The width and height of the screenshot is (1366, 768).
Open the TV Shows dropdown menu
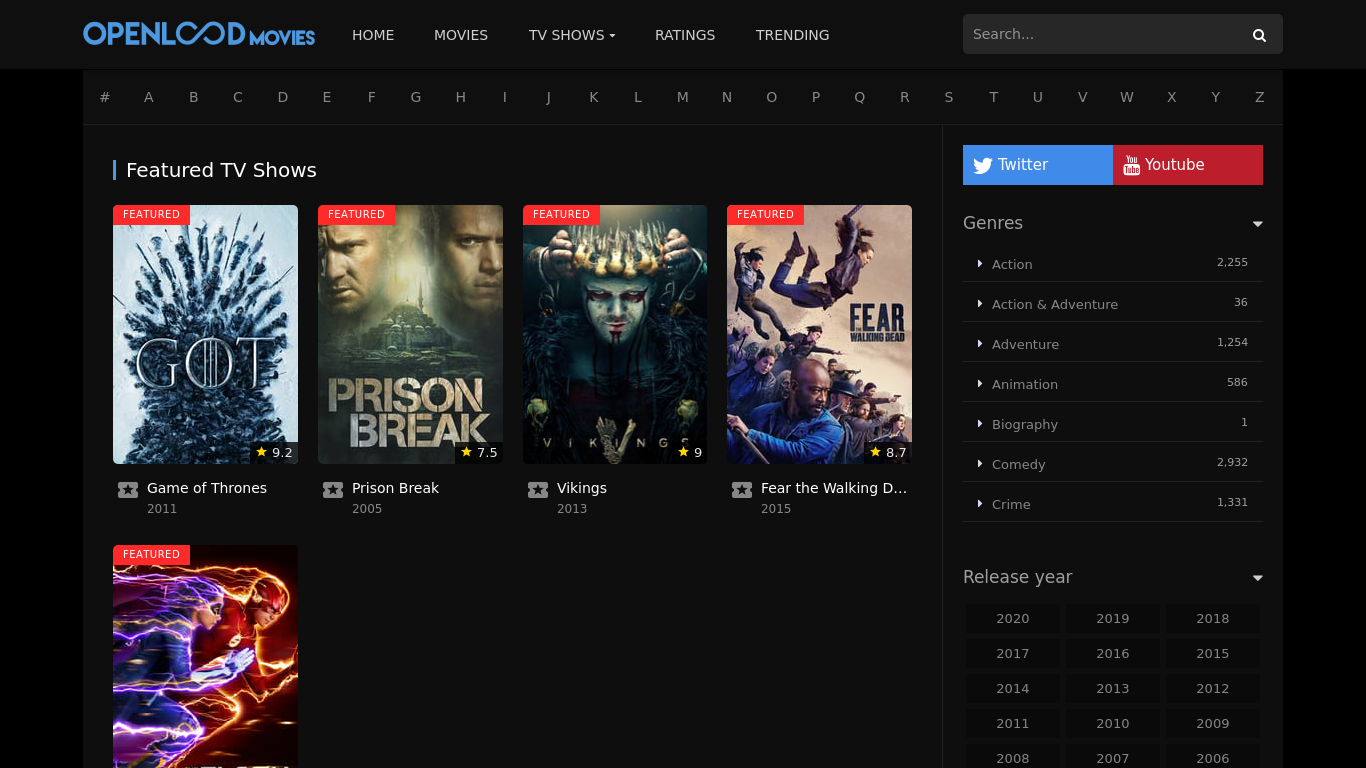click(572, 35)
